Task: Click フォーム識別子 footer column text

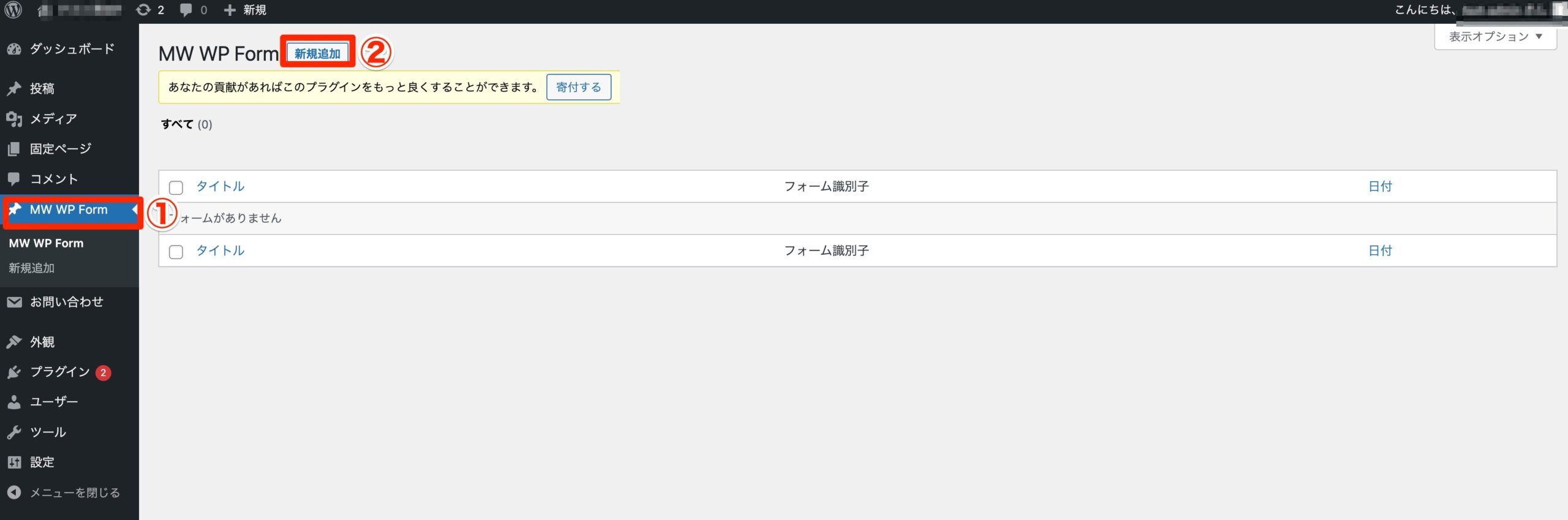Action: [826, 251]
